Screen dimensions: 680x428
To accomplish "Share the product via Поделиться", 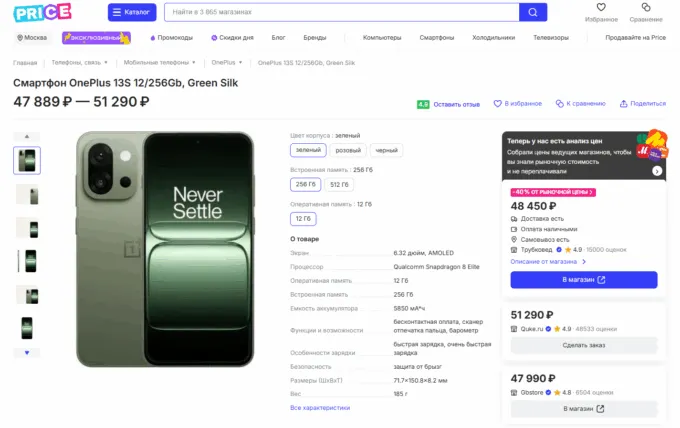I will [643, 103].
